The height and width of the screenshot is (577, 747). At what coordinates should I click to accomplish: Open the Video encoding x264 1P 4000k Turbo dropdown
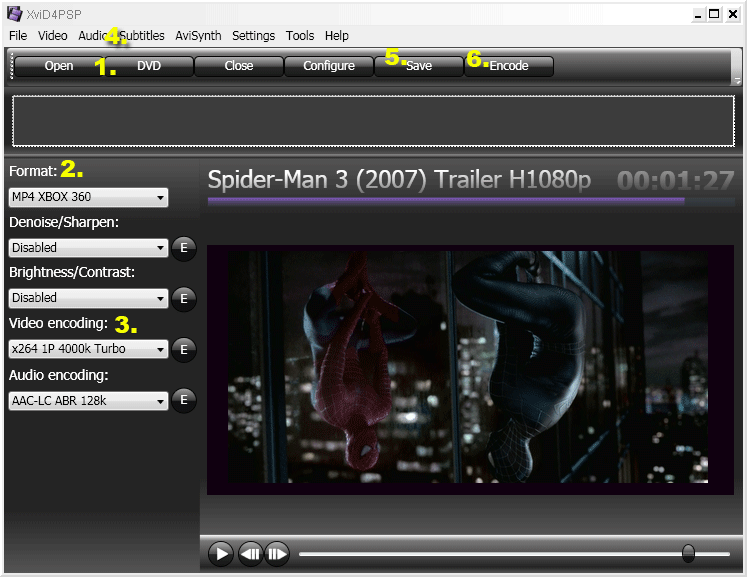pos(89,349)
